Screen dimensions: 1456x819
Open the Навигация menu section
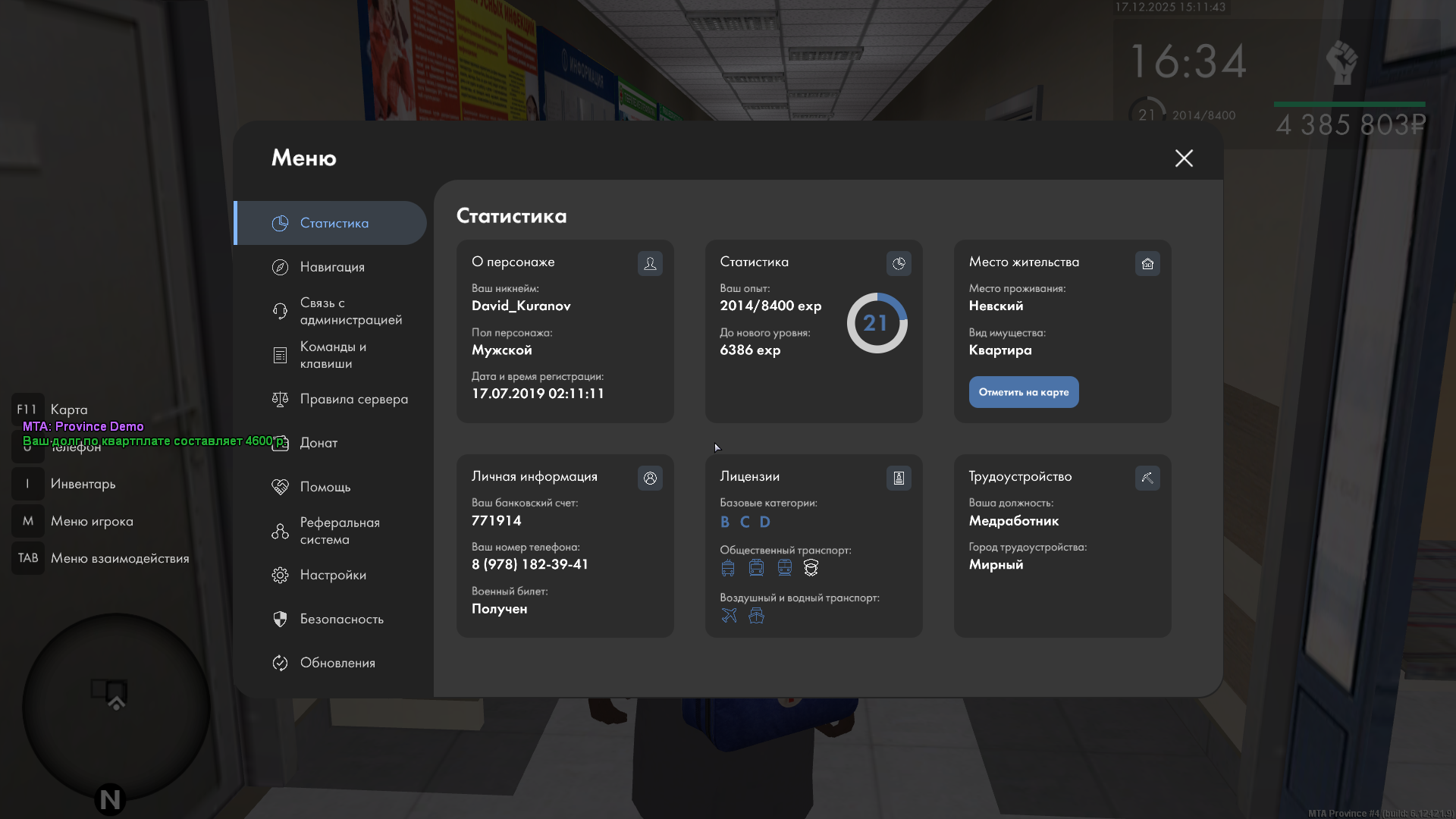coord(331,267)
